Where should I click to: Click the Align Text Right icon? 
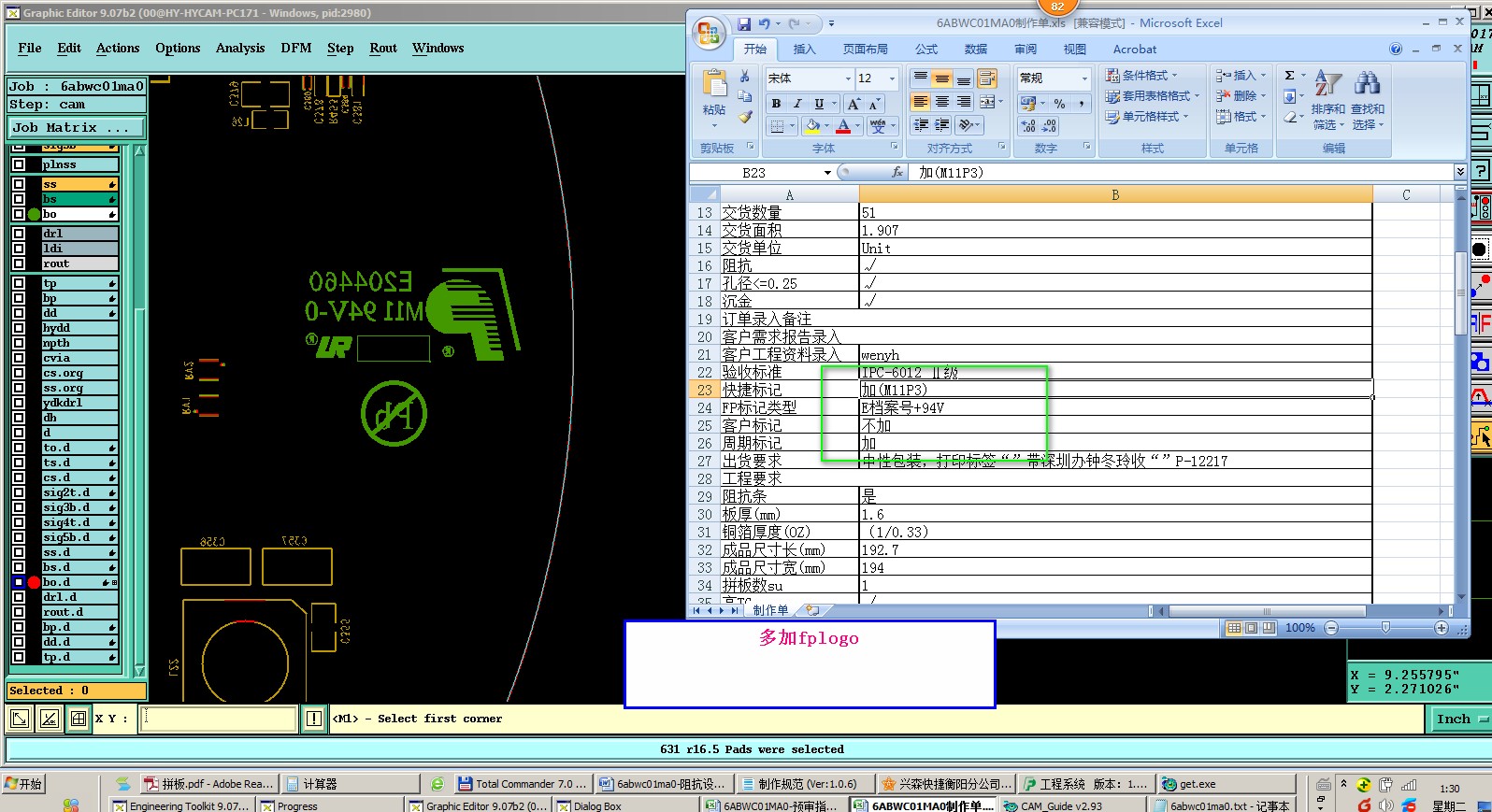pyautogui.click(x=964, y=102)
